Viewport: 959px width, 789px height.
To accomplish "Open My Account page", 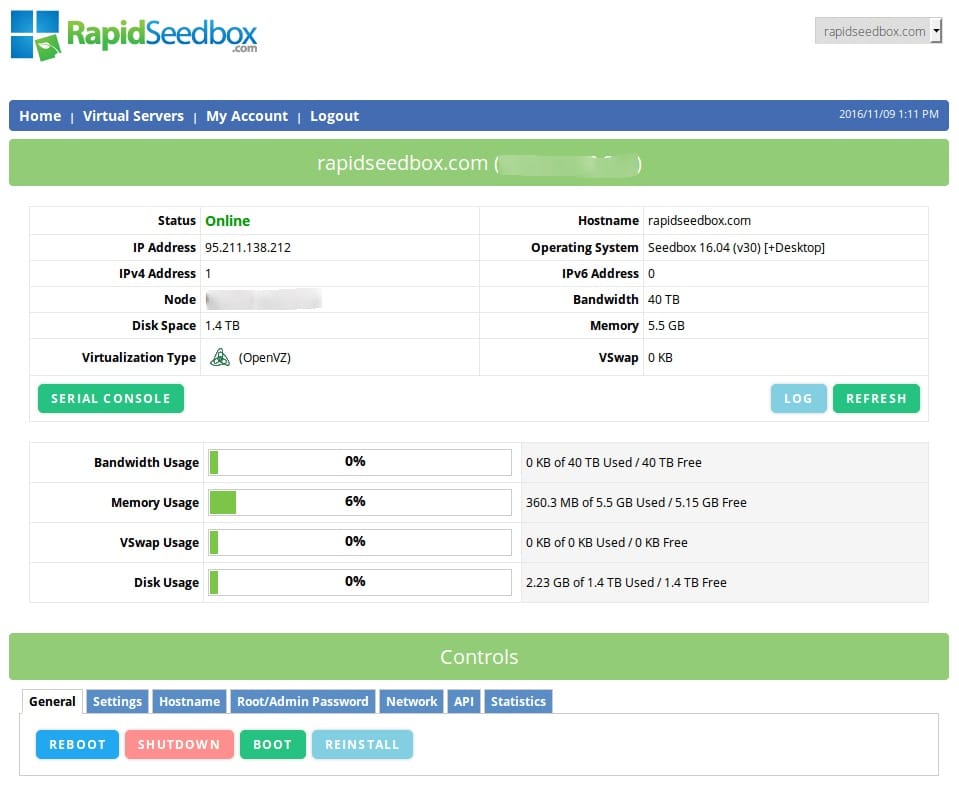I will pyautogui.click(x=246, y=116).
